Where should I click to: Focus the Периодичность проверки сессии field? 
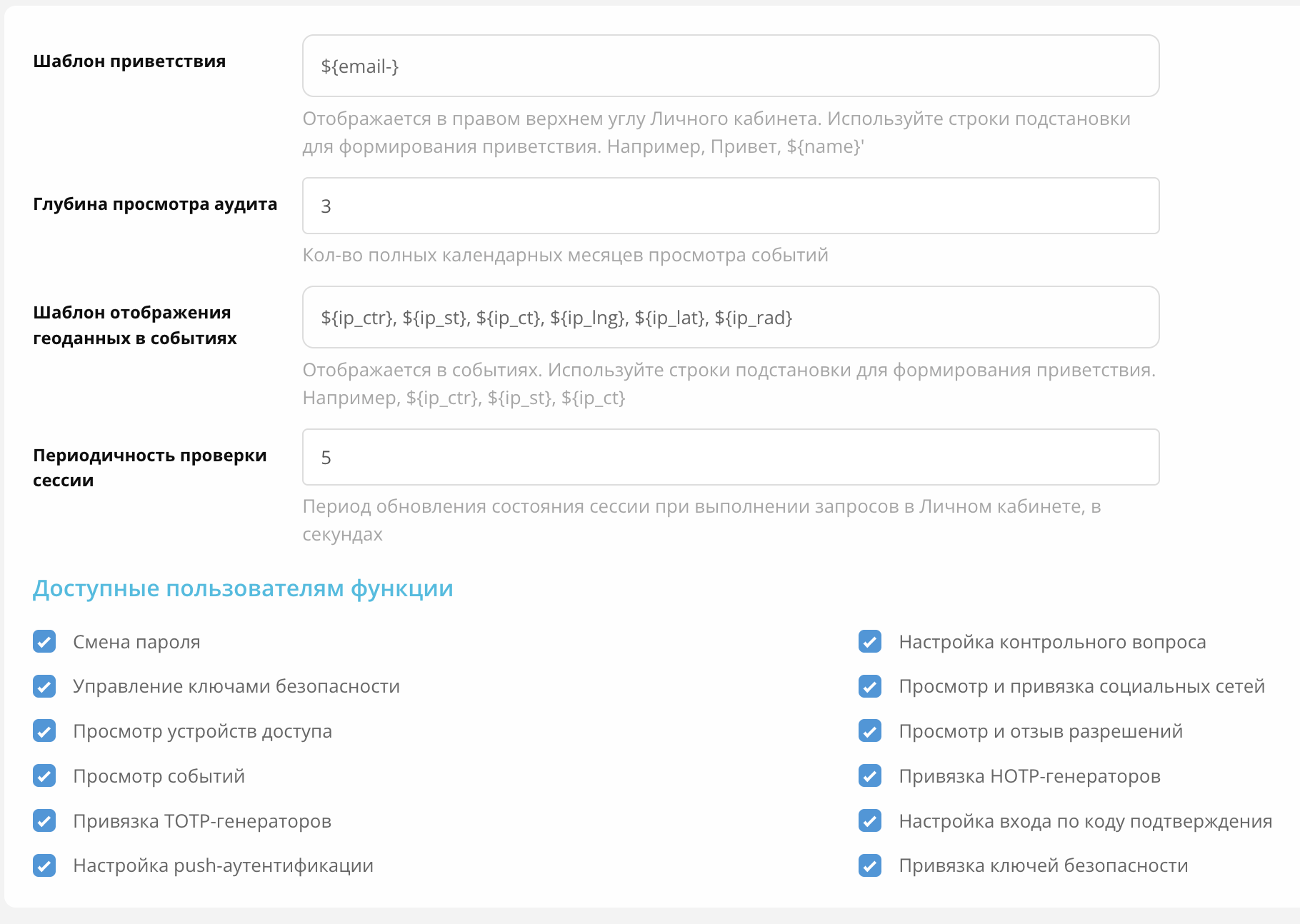730,457
